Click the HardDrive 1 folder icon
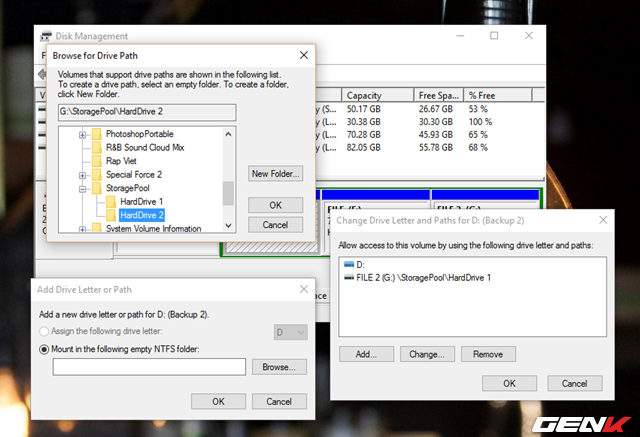 [x=110, y=201]
